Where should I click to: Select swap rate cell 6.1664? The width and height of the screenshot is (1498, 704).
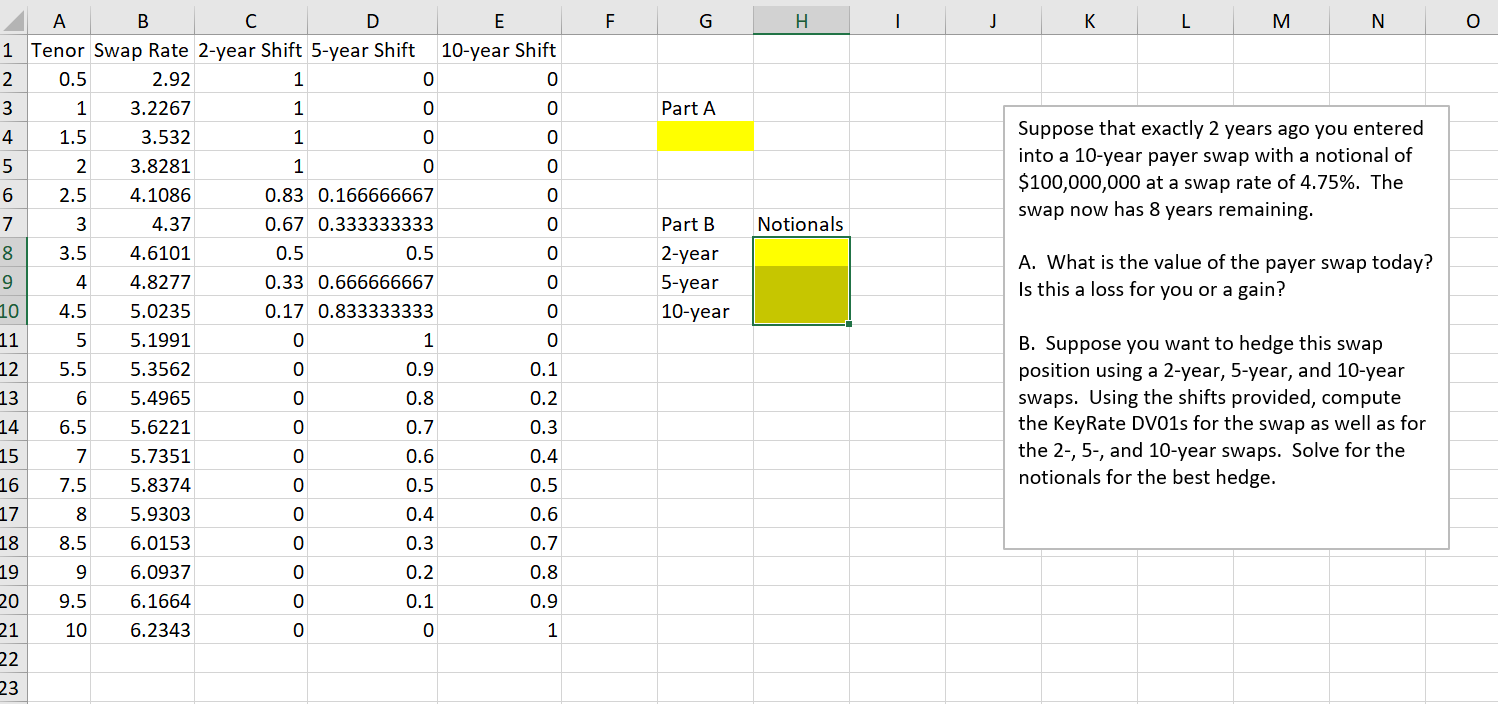click(143, 601)
